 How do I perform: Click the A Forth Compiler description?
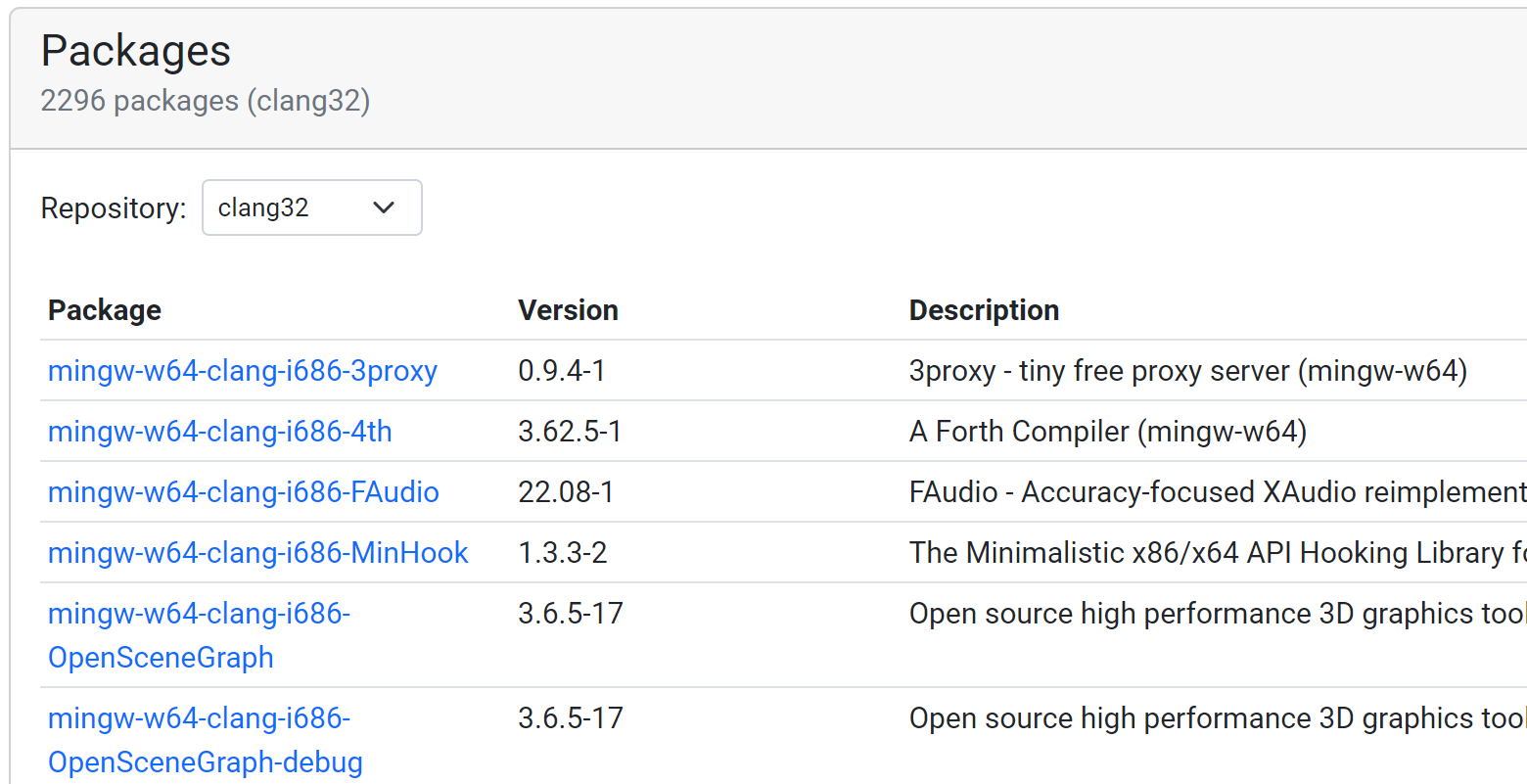(x=1108, y=432)
